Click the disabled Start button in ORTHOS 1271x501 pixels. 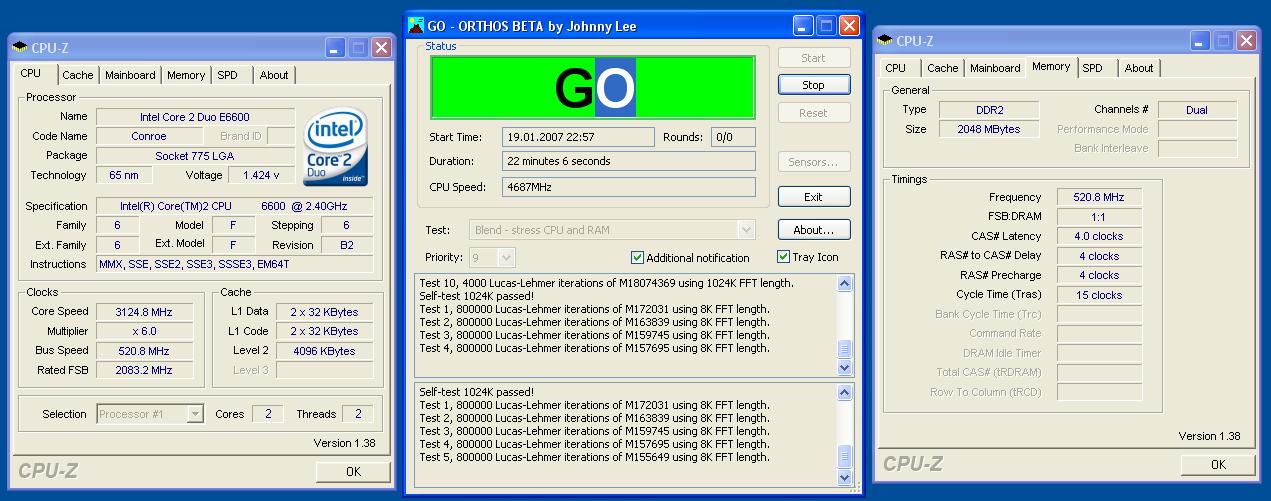[x=814, y=58]
